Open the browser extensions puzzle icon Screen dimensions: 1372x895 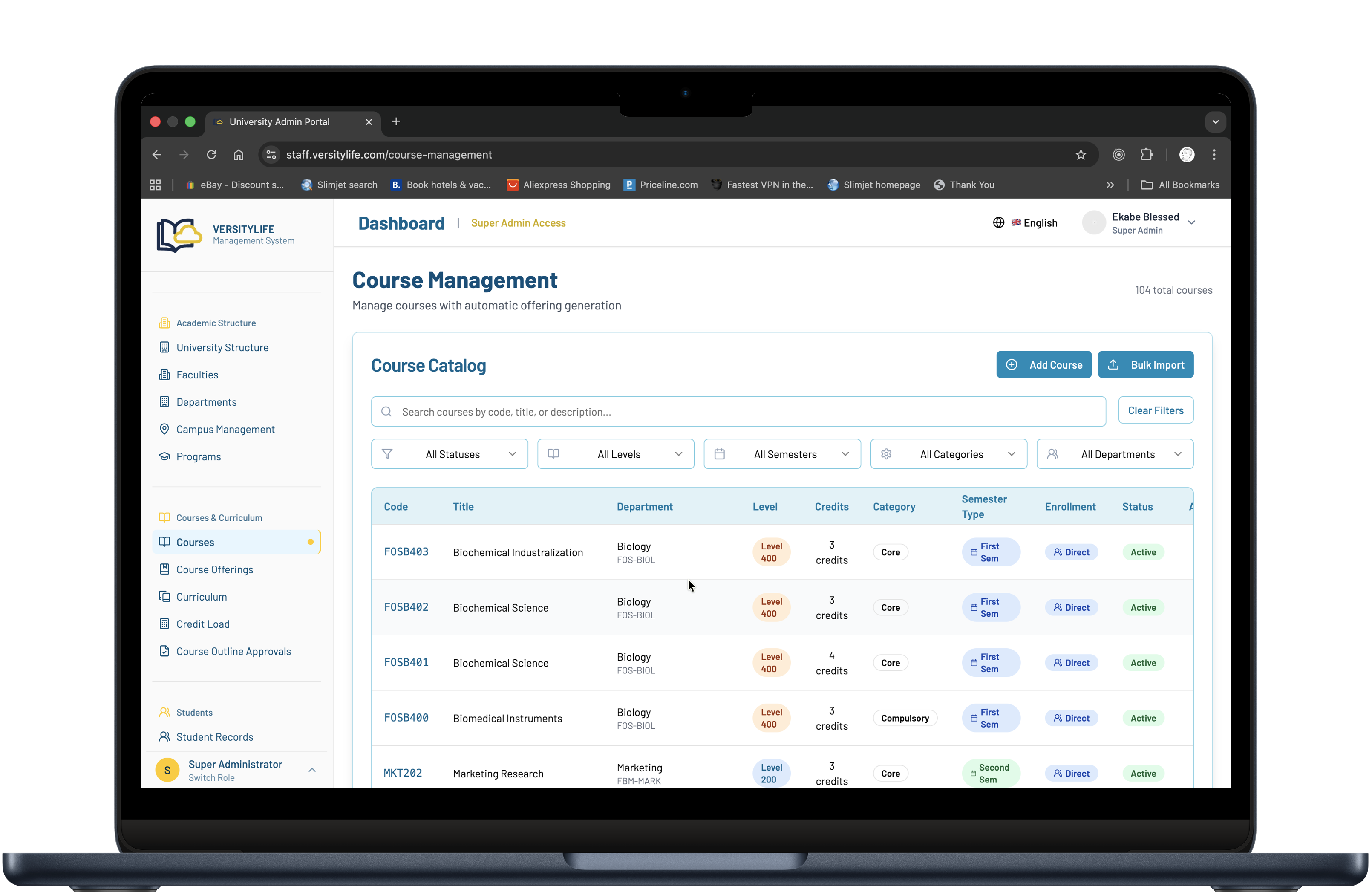(x=1146, y=155)
